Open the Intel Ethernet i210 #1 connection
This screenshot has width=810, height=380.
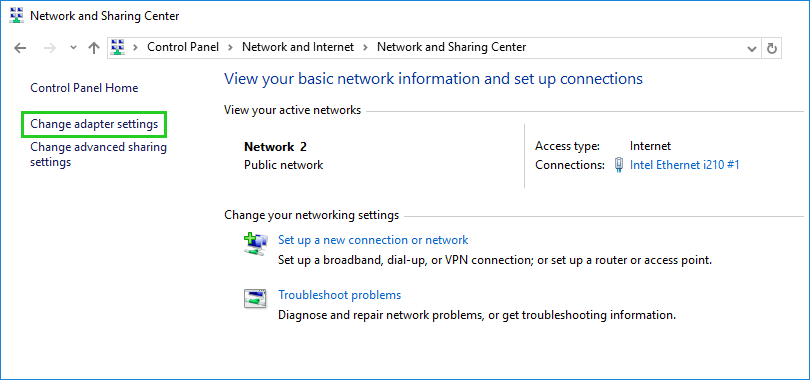pyautogui.click(x=684, y=165)
